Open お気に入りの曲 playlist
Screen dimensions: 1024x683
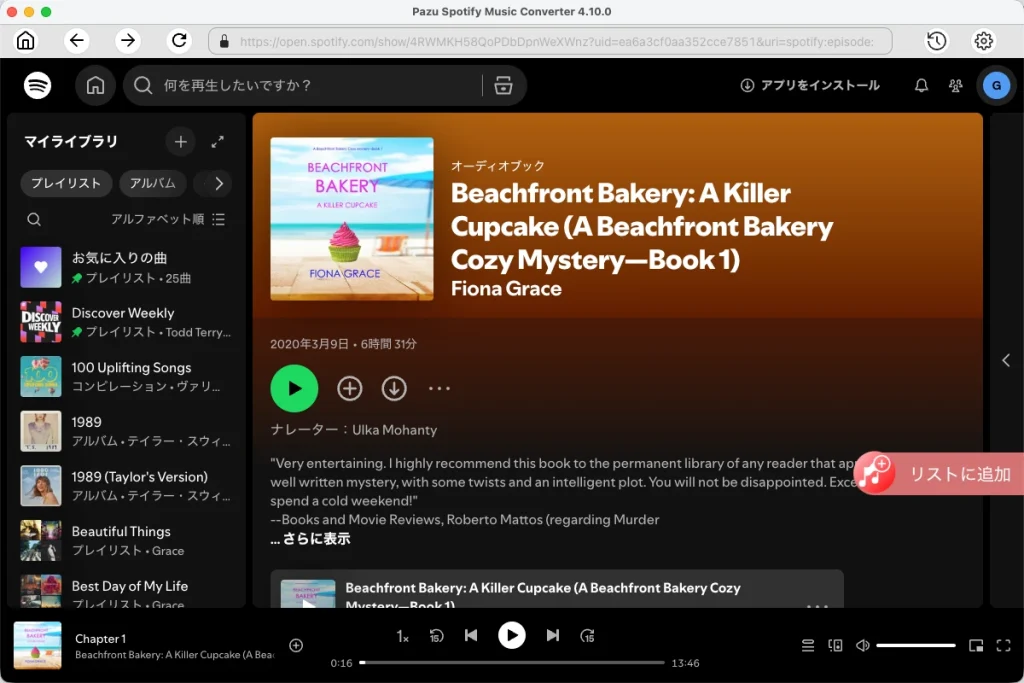[x=125, y=267]
